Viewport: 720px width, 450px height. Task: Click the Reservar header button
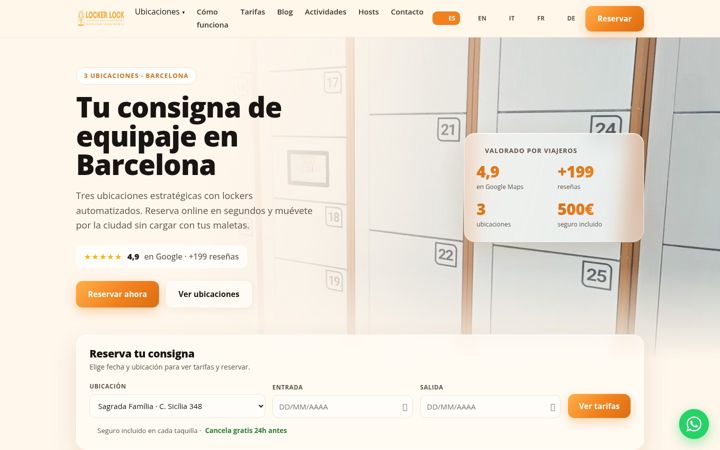(614, 19)
